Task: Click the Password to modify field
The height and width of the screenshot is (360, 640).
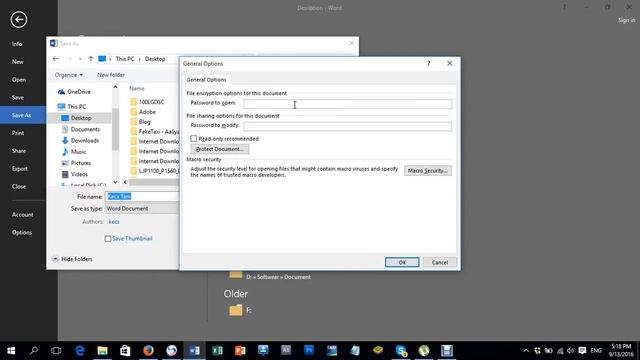Action: coord(348,126)
